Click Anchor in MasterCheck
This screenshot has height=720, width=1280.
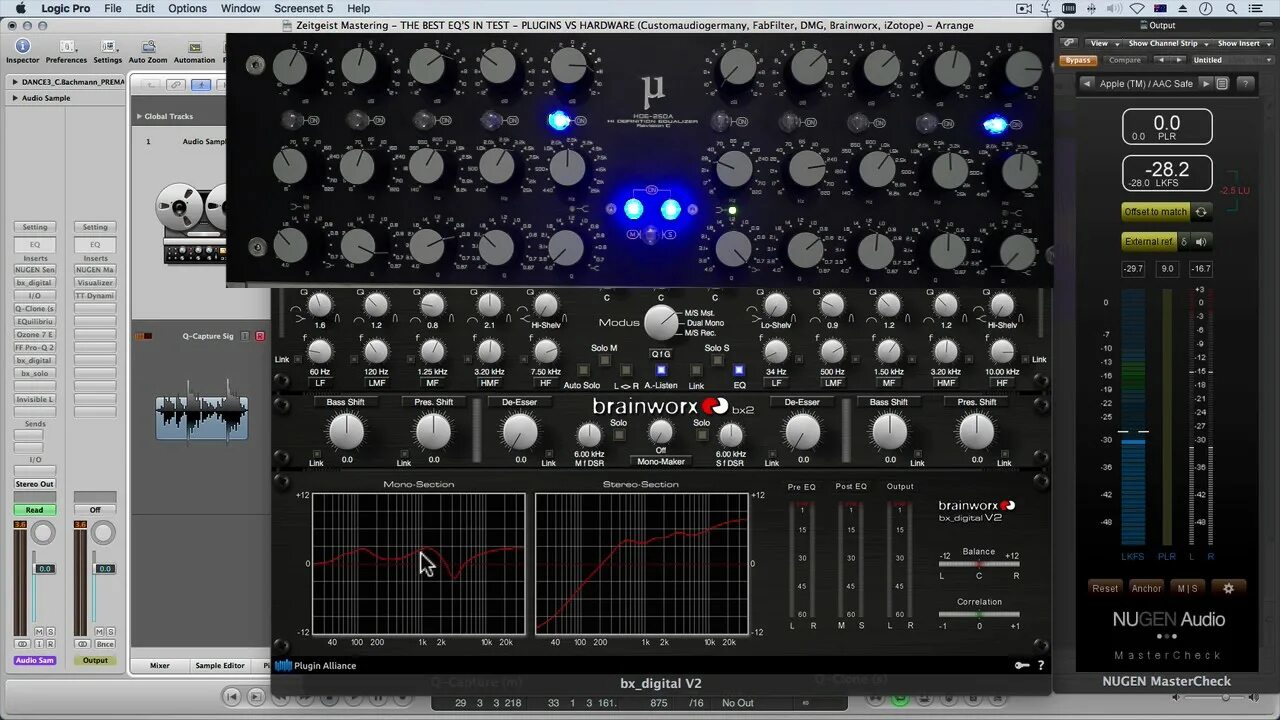[1146, 588]
